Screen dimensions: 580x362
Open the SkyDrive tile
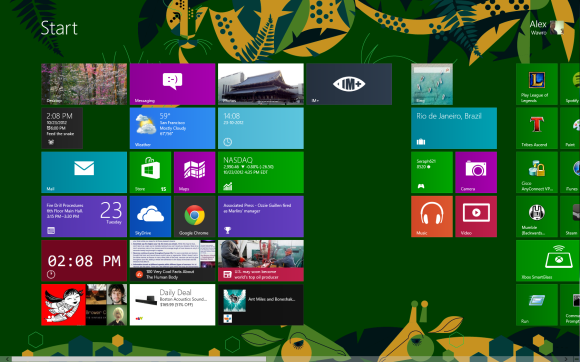click(151, 217)
